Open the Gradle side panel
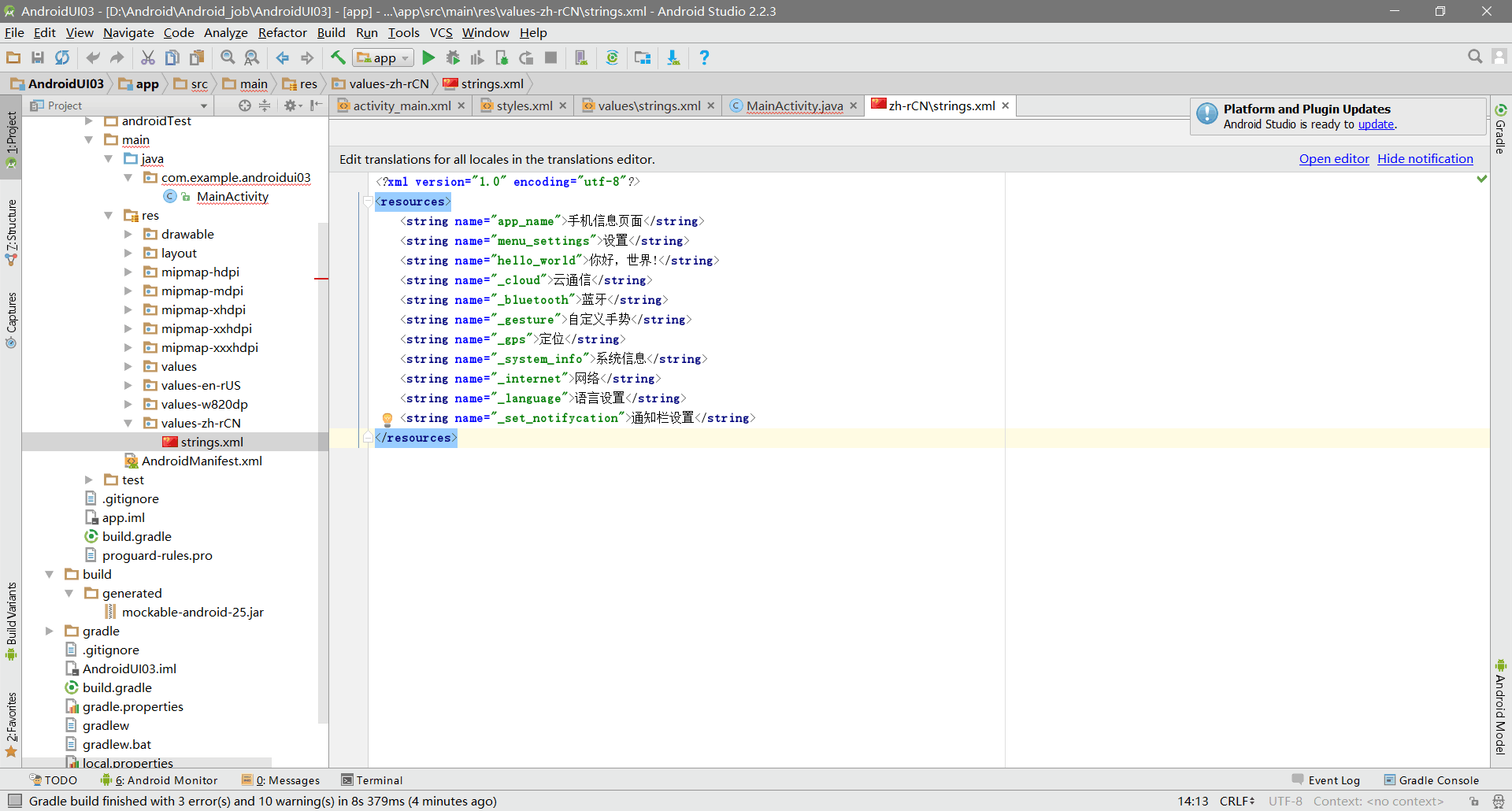This screenshot has width=1512, height=811. [1500, 128]
